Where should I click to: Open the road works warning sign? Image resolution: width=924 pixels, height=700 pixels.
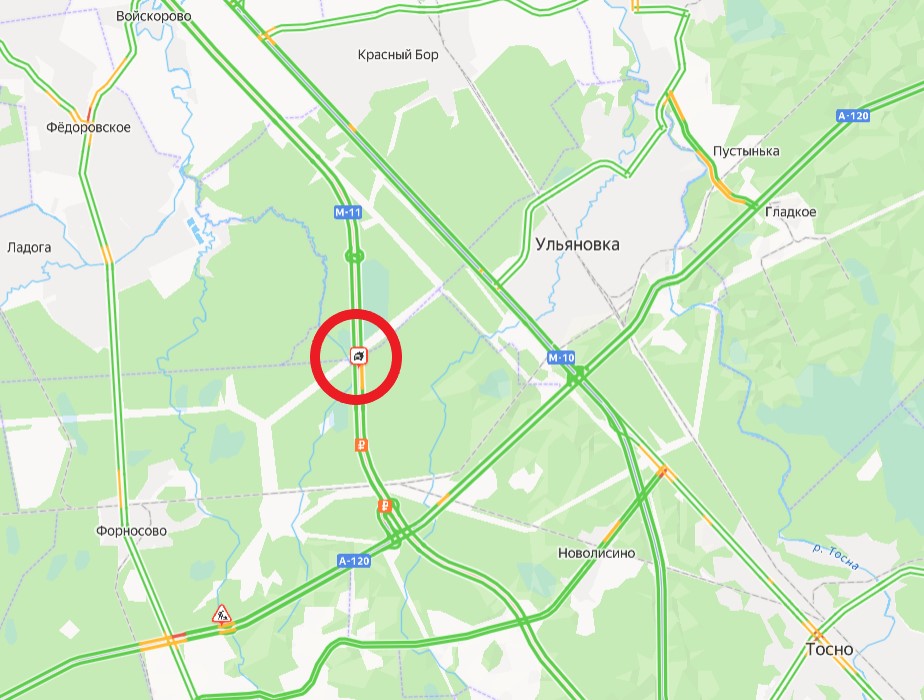click(222, 614)
